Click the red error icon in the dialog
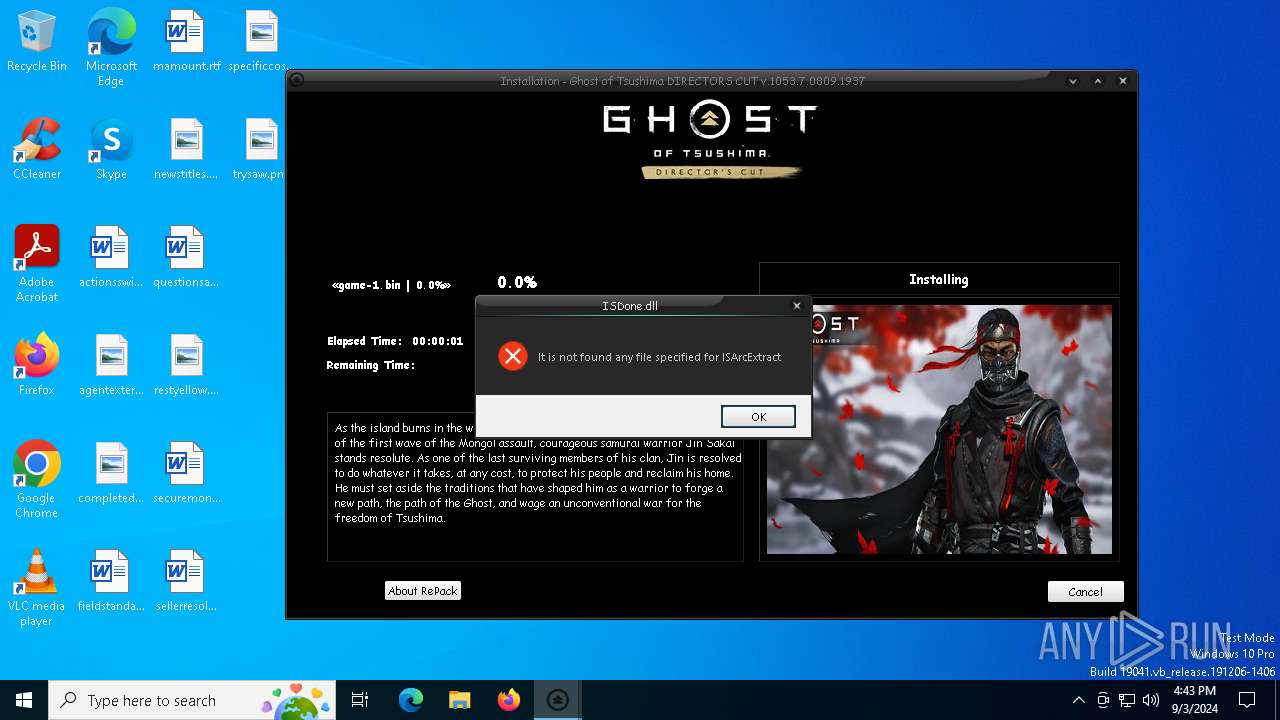The image size is (1280, 720). click(513, 356)
